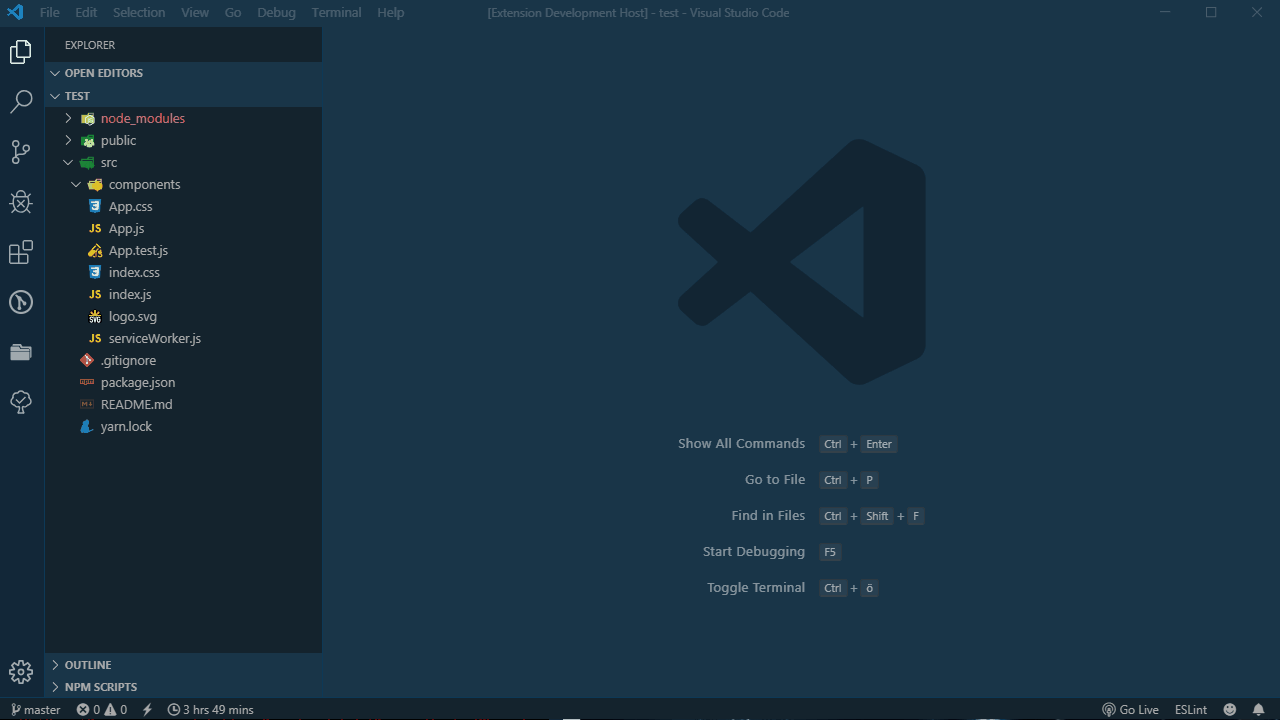Viewport: 1280px width, 720px height.
Task: Click the ESLint status bar item
Action: [1191, 710]
